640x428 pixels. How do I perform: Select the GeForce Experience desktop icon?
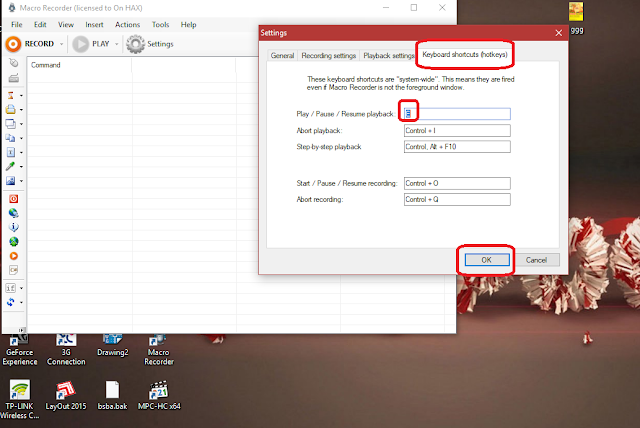coord(20,350)
